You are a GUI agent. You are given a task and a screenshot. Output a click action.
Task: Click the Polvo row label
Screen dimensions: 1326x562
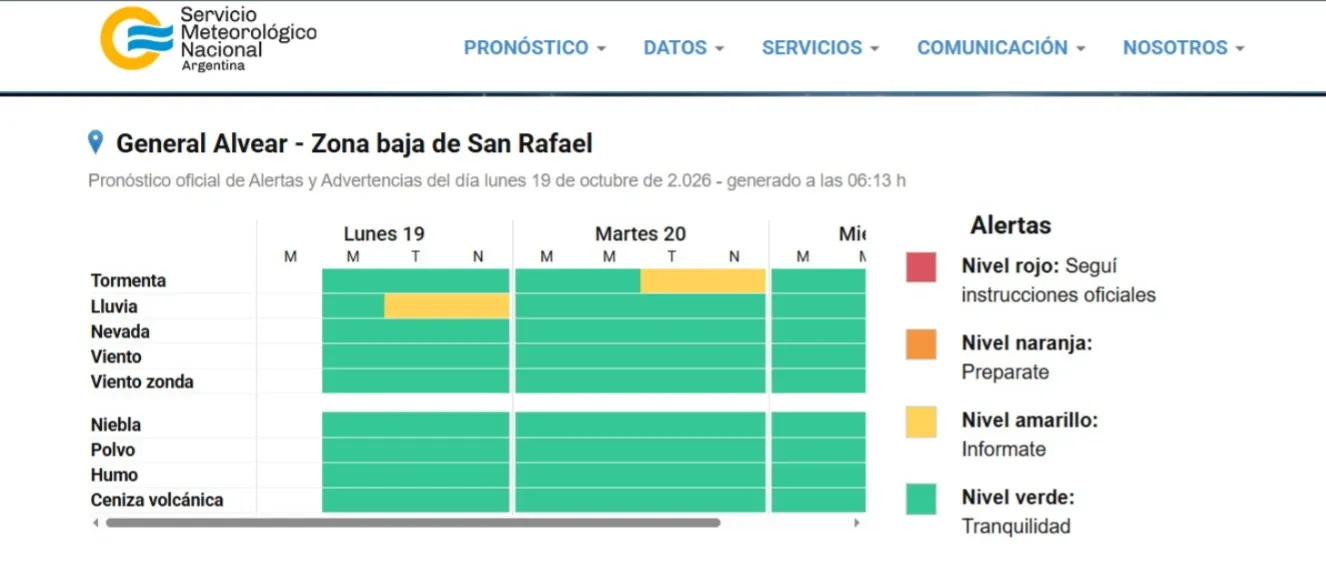click(x=112, y=450)
